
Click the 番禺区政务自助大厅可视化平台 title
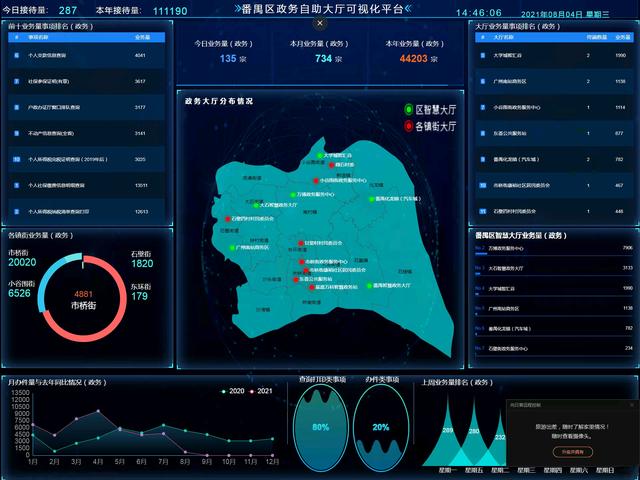pyautogui.click(x=322, y=9)
